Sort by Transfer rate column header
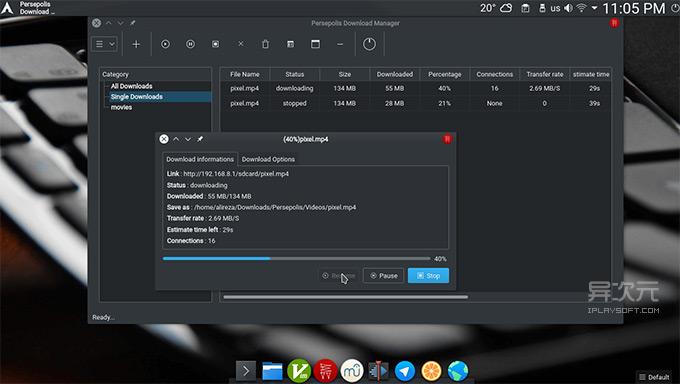 [545, 74]
